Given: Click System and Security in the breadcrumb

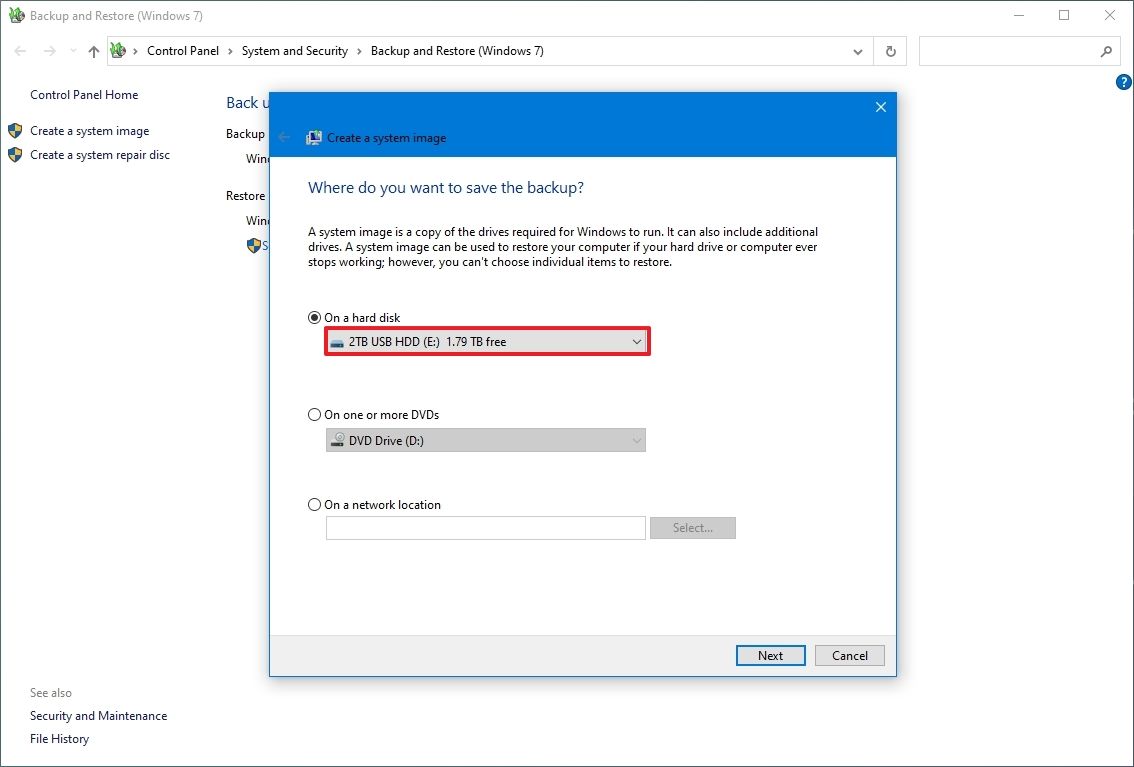Looking at the screenshot, I should (294, 51).
